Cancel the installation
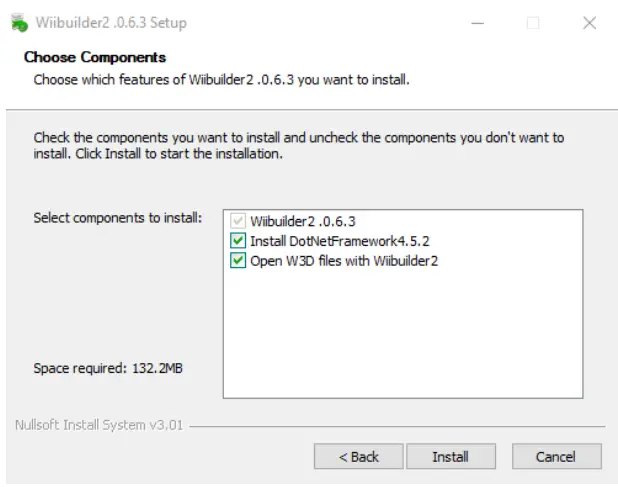Viewport: 618px width, 487px height. click(556, 456)
